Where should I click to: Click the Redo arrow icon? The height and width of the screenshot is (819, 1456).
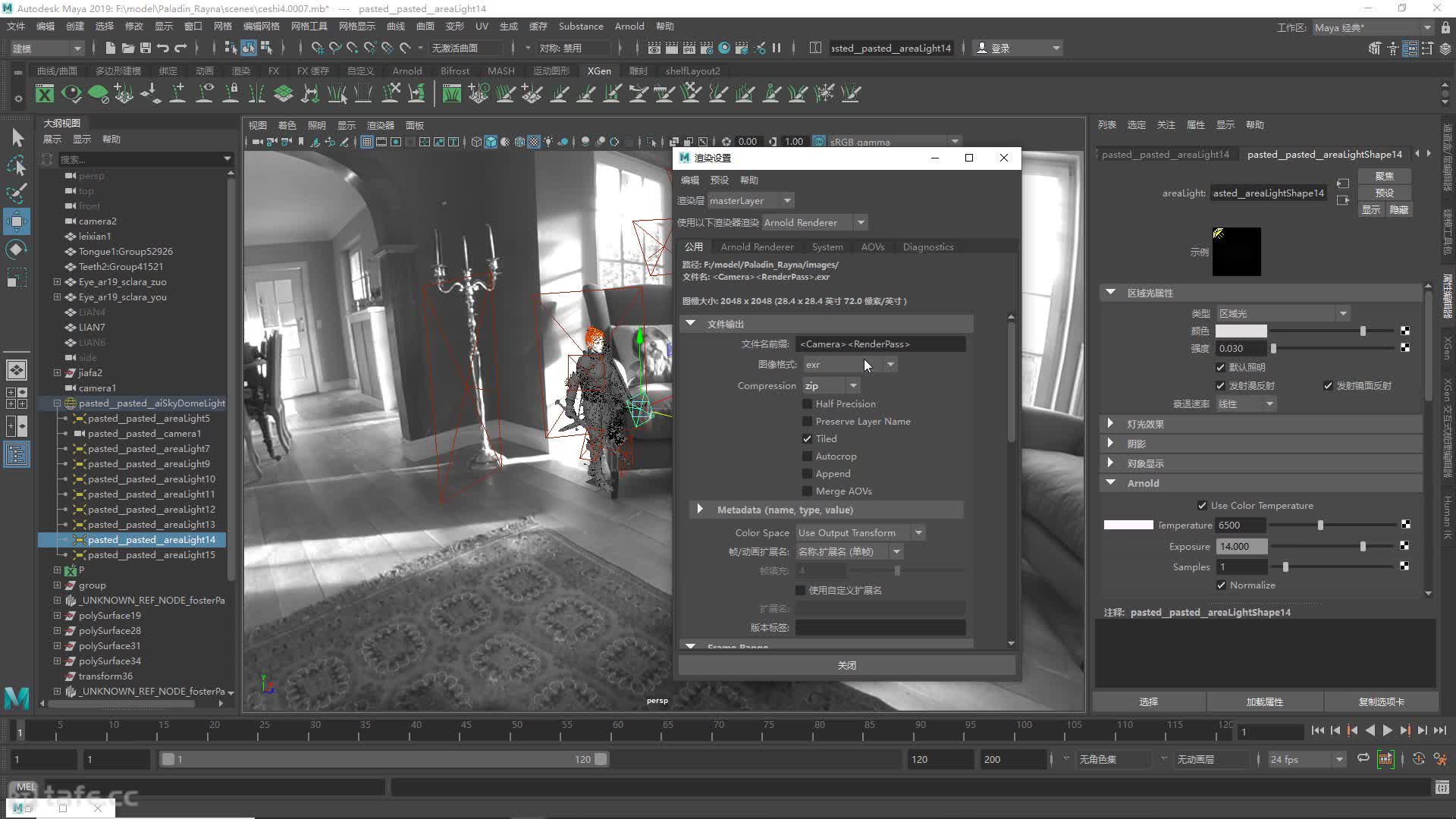(180, 48)
